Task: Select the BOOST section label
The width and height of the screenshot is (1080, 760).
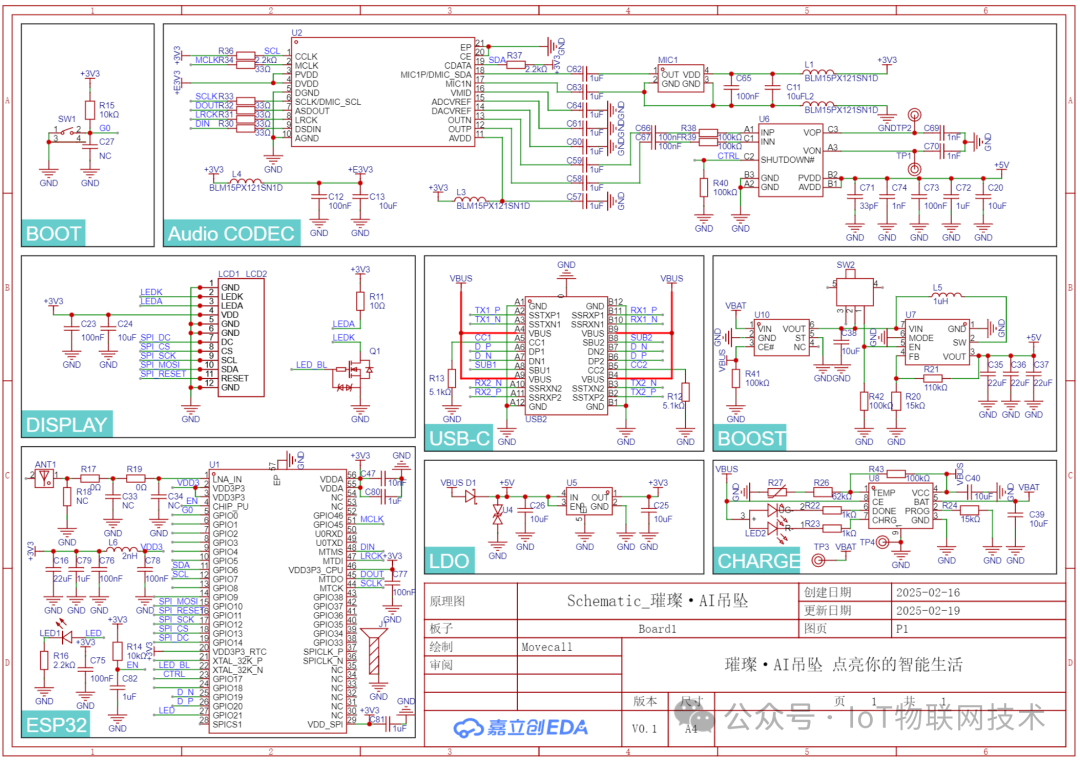Action: click(750, 438)
